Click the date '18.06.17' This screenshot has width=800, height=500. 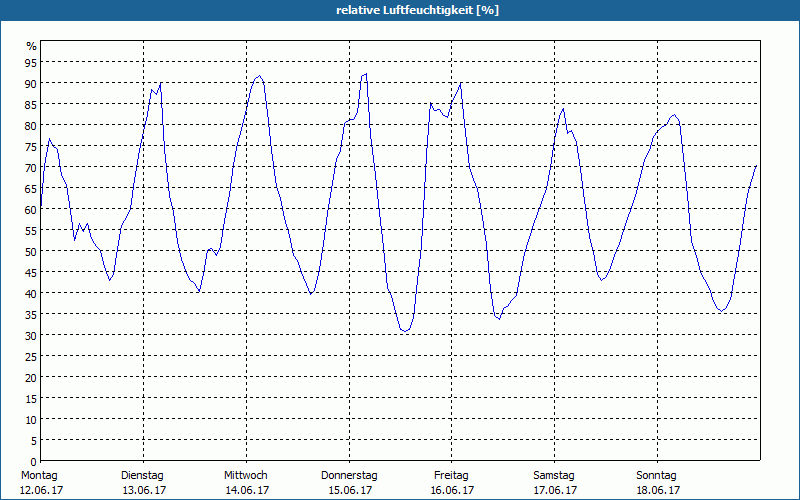[x=658, y=490]
